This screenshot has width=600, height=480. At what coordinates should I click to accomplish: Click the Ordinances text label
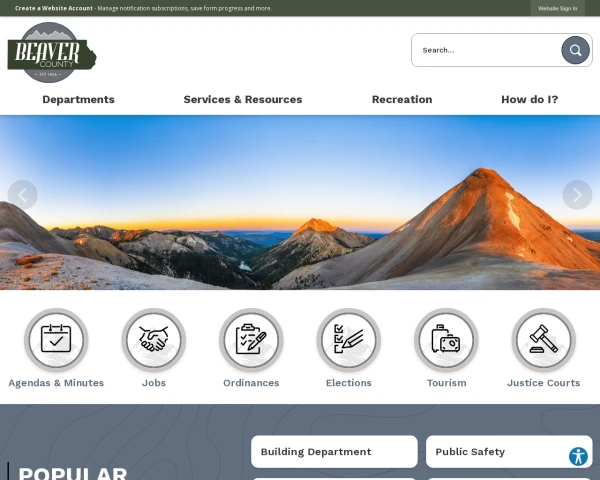click(251, 383)
